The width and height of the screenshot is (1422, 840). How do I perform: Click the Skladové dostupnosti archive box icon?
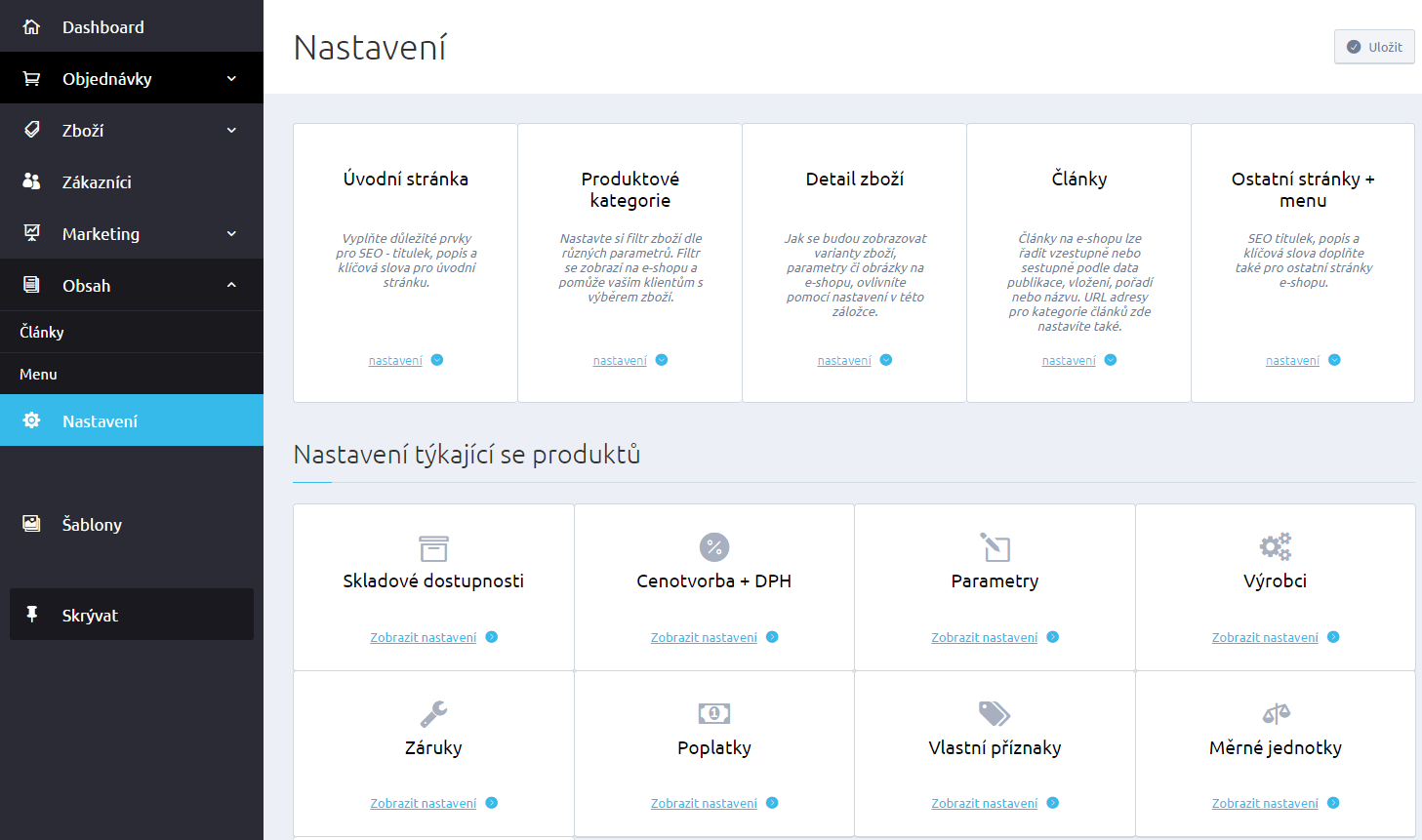[x=433, y=548]
